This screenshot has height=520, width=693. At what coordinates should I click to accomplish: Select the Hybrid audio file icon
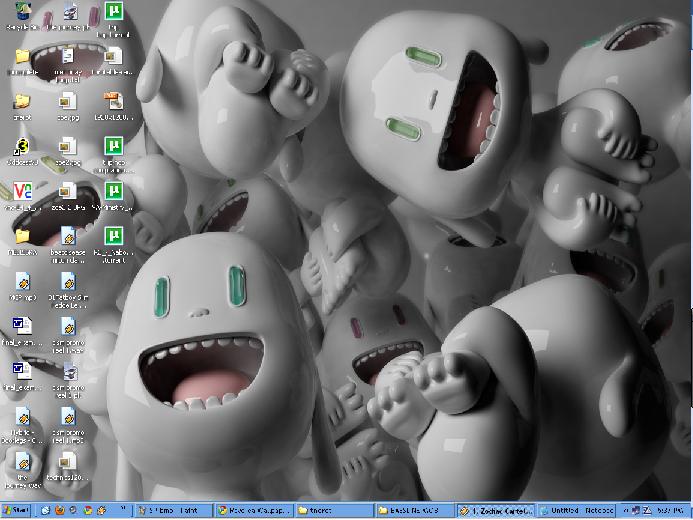coord(23,425)
